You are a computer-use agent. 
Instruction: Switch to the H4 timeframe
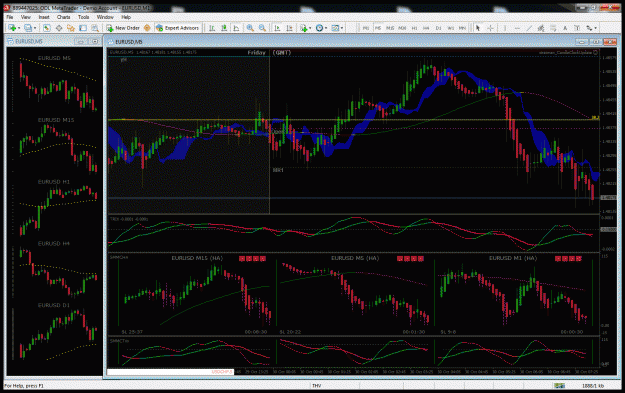pyautogui.click(x=426, y=28)
